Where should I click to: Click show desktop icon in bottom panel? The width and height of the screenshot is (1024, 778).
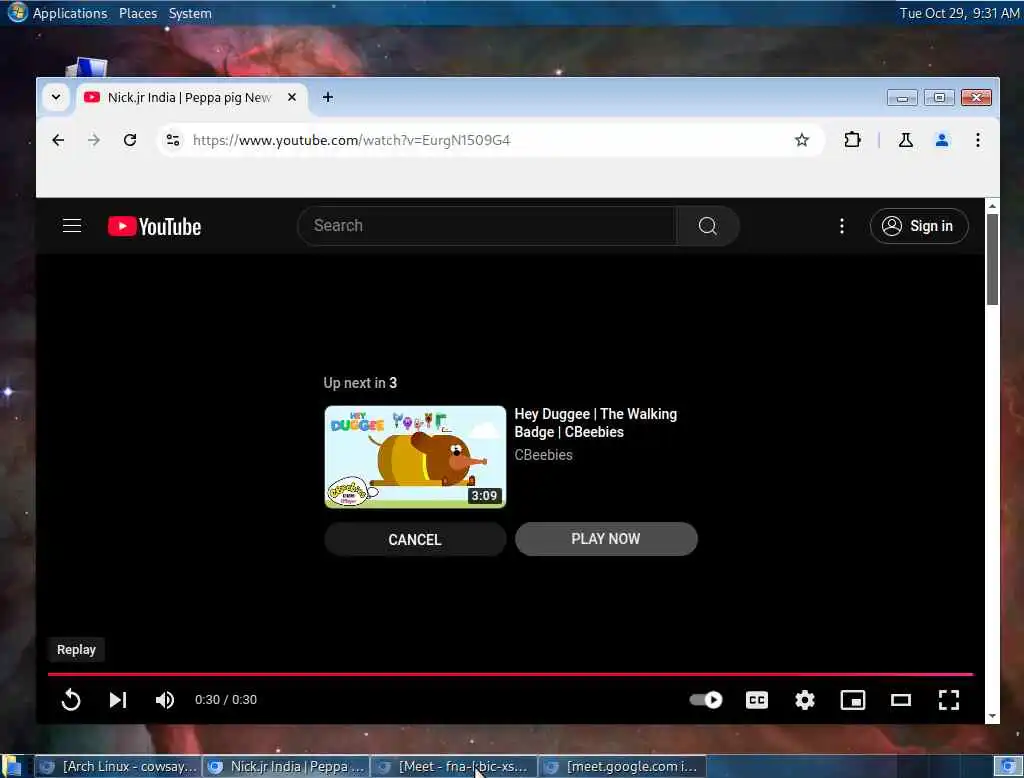[12, 766]
